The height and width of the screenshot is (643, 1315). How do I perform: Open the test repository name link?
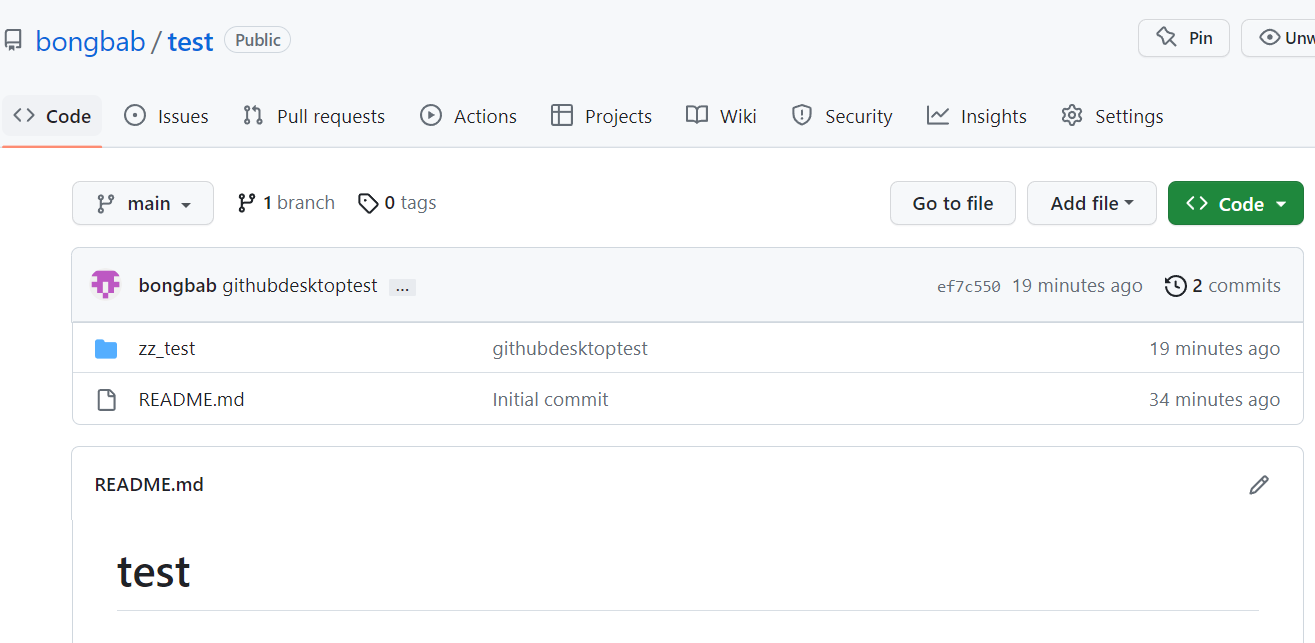[x=190, y=41]
